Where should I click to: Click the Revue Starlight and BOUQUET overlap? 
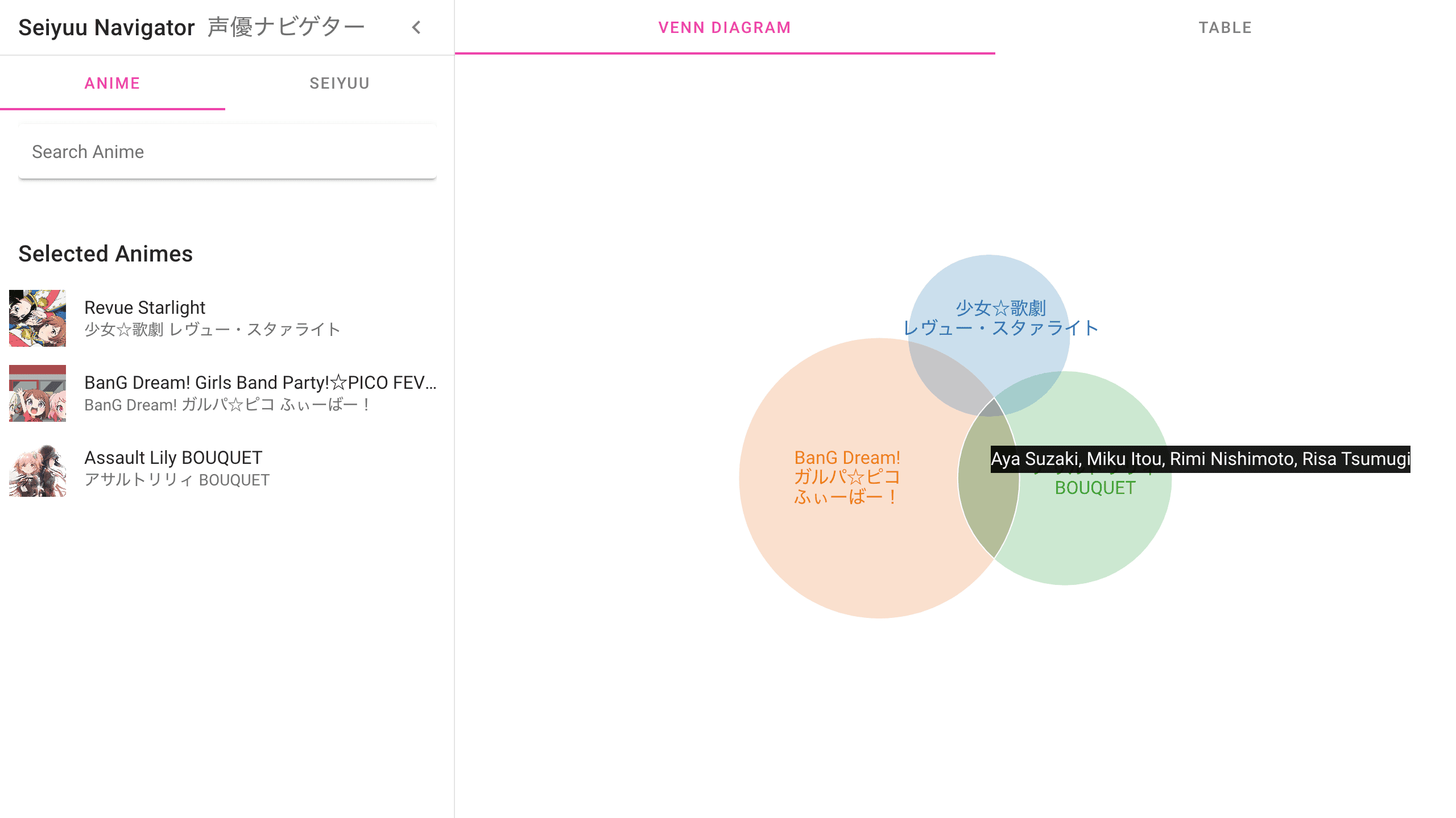pyautogui.click(x=1029, y=393)
